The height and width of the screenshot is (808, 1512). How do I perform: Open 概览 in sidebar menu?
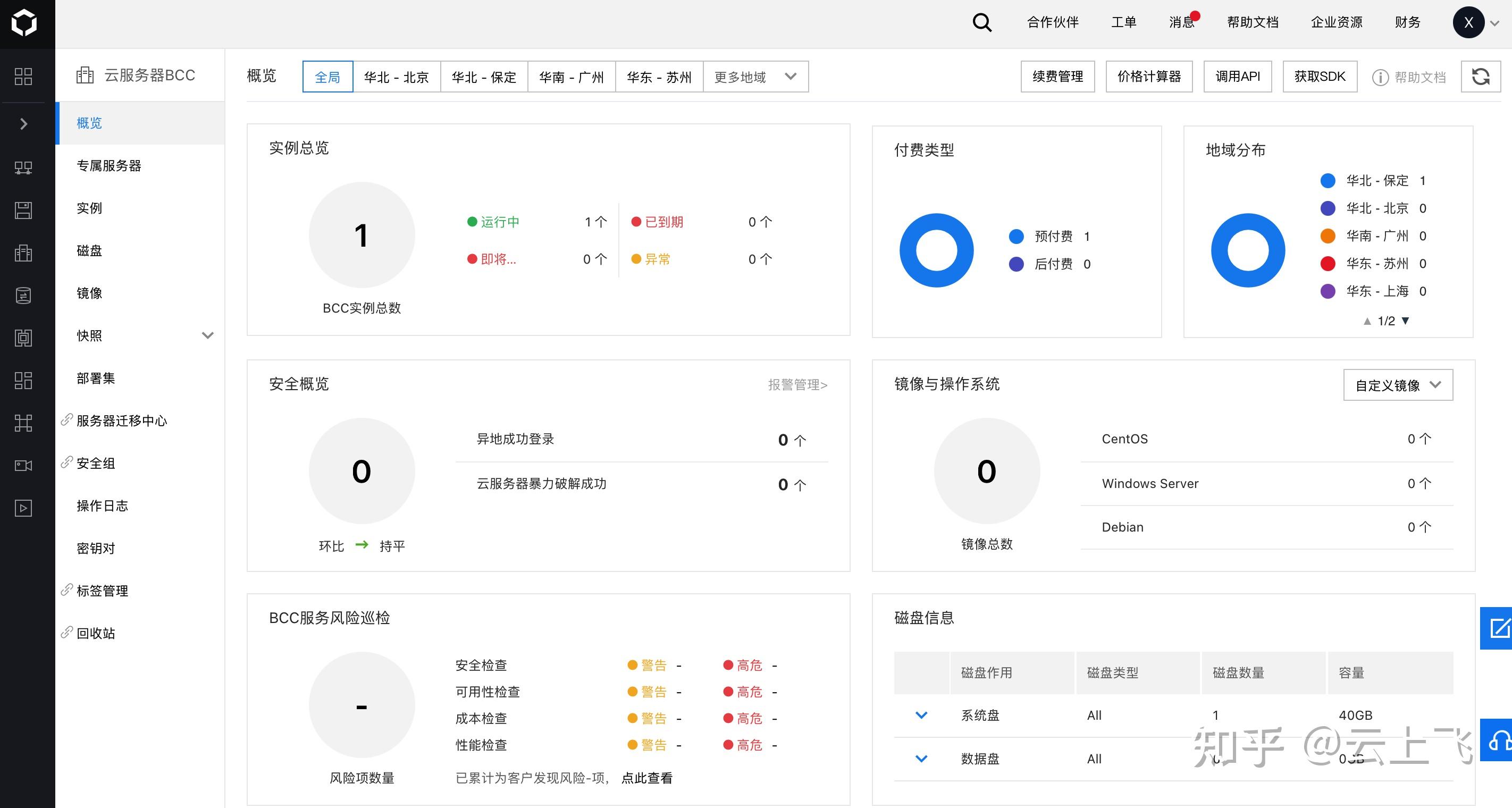[140, 123]
